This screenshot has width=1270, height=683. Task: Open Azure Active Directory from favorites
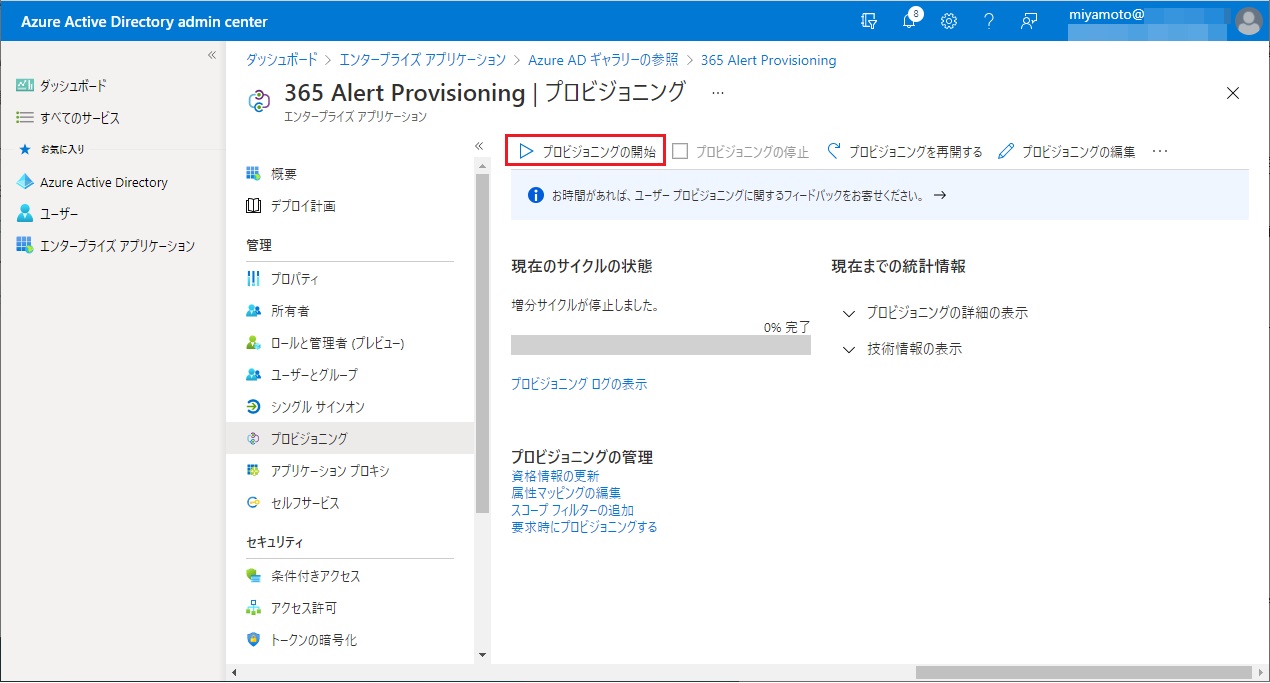[103, 182]
